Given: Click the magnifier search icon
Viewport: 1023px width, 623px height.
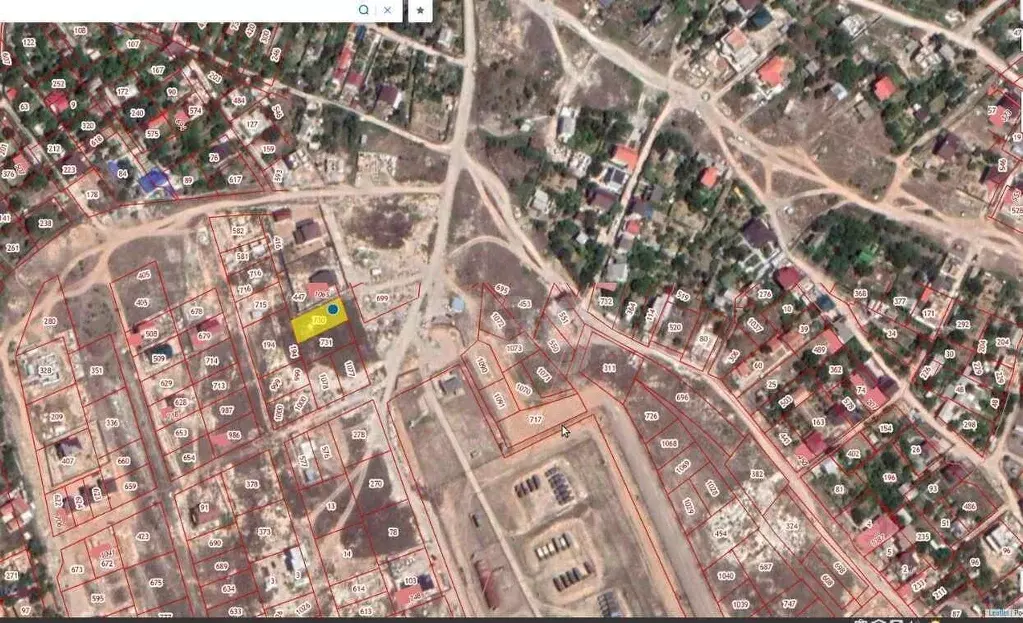Looking at the screenshot, I should pyautogui.click(x=364, y=10).
